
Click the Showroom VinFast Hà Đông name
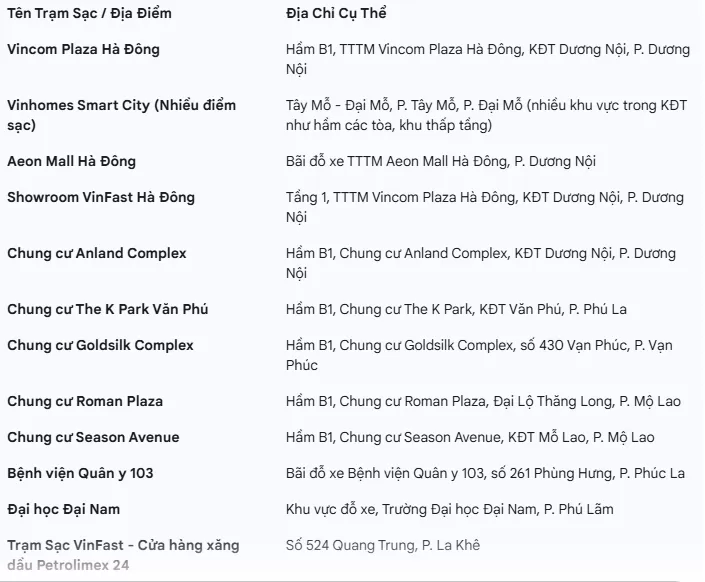pos(101,197)
